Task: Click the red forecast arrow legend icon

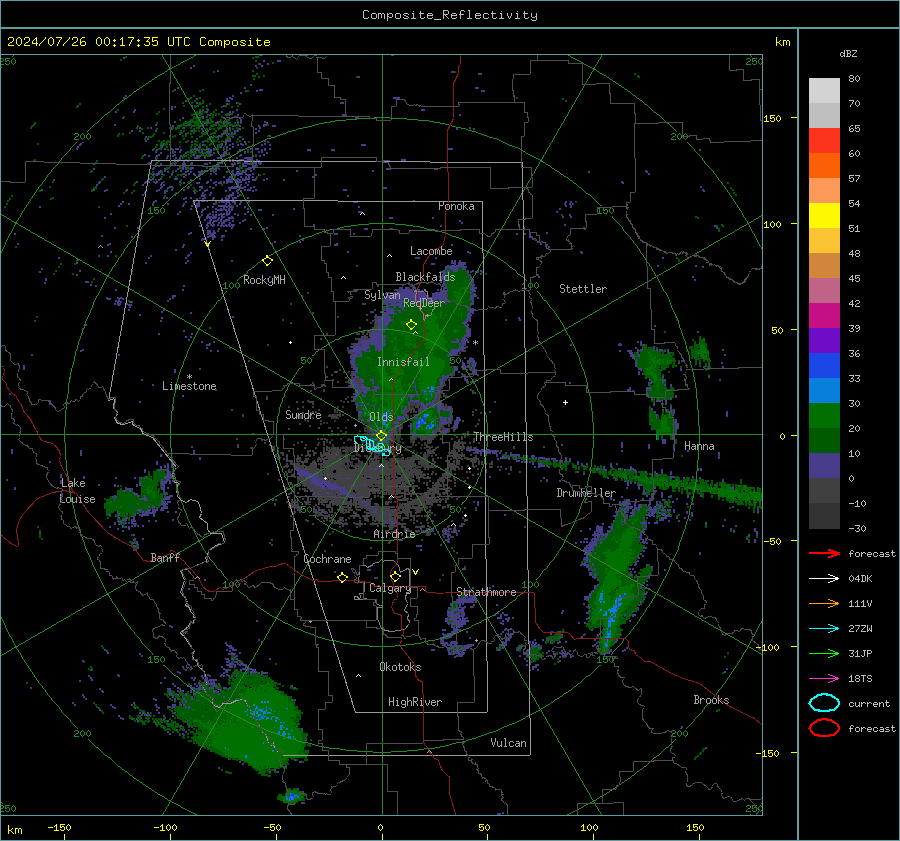Action: (x=824, y=553)
